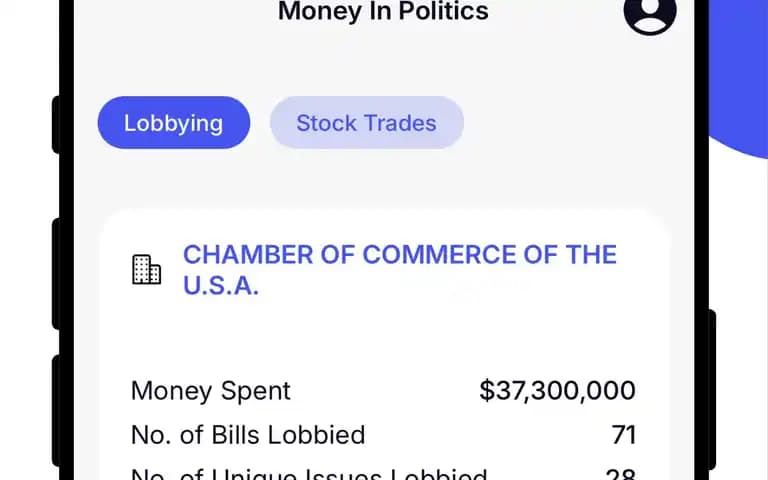Image resolution: width=768 pixels, height=480 pixels.
Task: Open Chamber of Commerce of the U.S.A. link
Action: coord(400,269)
